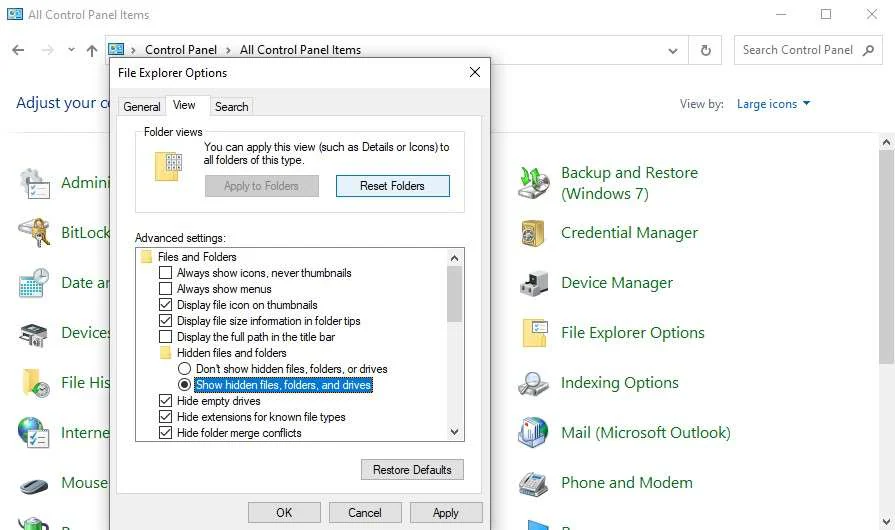Open the Credential Manager icon

534,233
